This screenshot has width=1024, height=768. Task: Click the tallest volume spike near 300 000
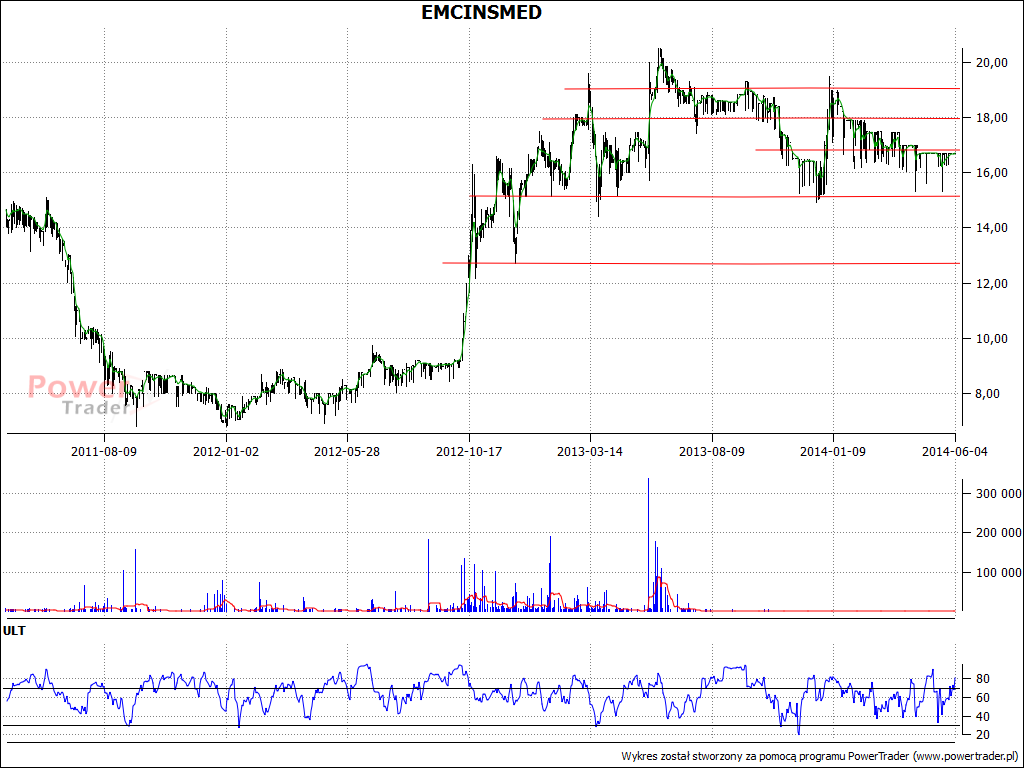pos(648,544)
